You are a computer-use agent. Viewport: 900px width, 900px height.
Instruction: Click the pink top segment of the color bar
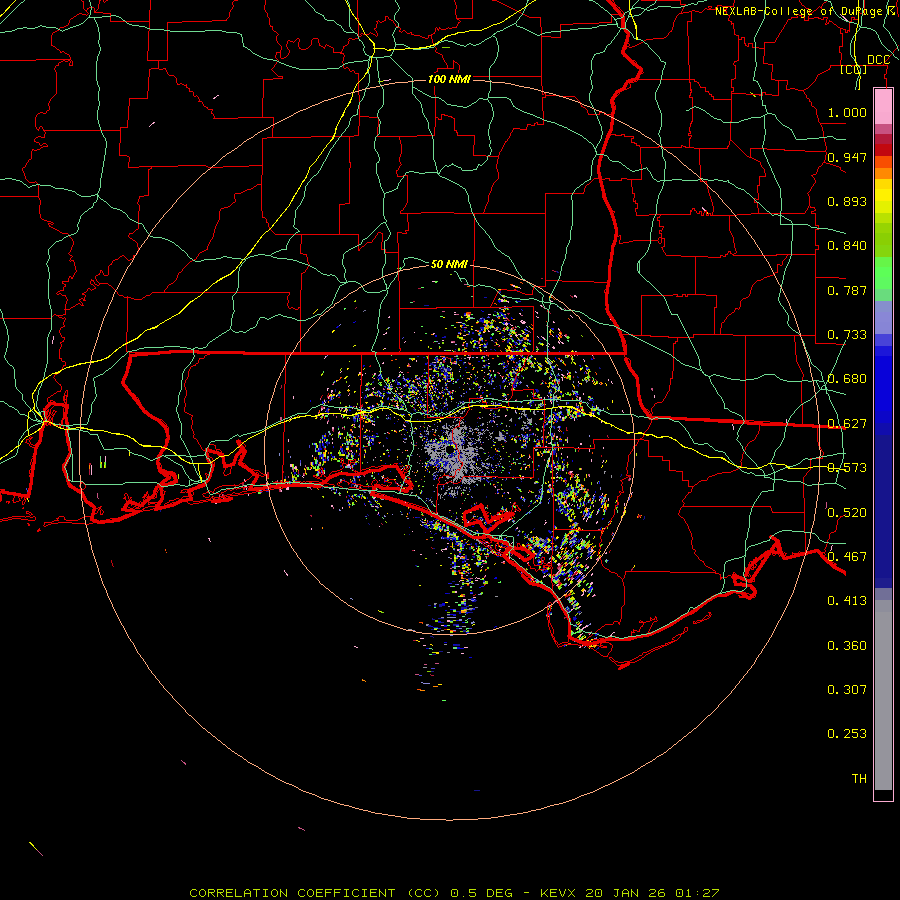click(x=883, y=107)
